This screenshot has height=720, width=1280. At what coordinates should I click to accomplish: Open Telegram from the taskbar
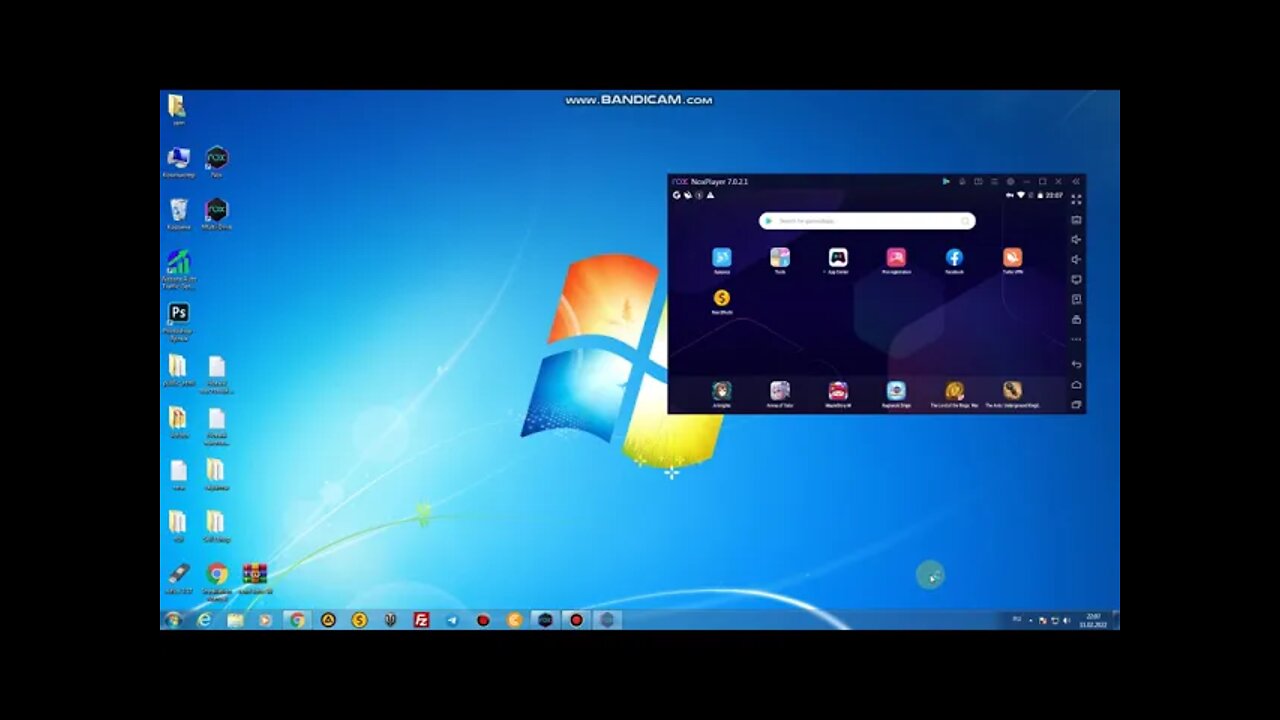452,620
